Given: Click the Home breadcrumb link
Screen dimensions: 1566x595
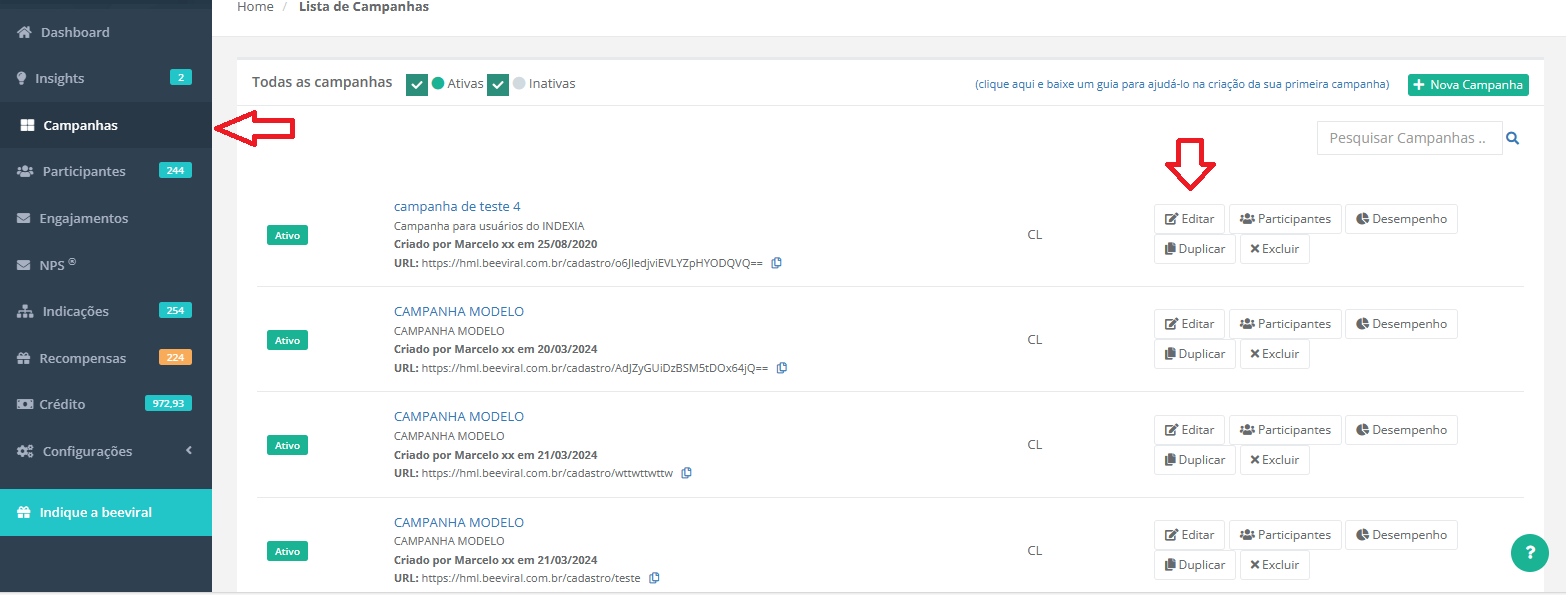Looking at the screenshot, I should click(255, 7).
